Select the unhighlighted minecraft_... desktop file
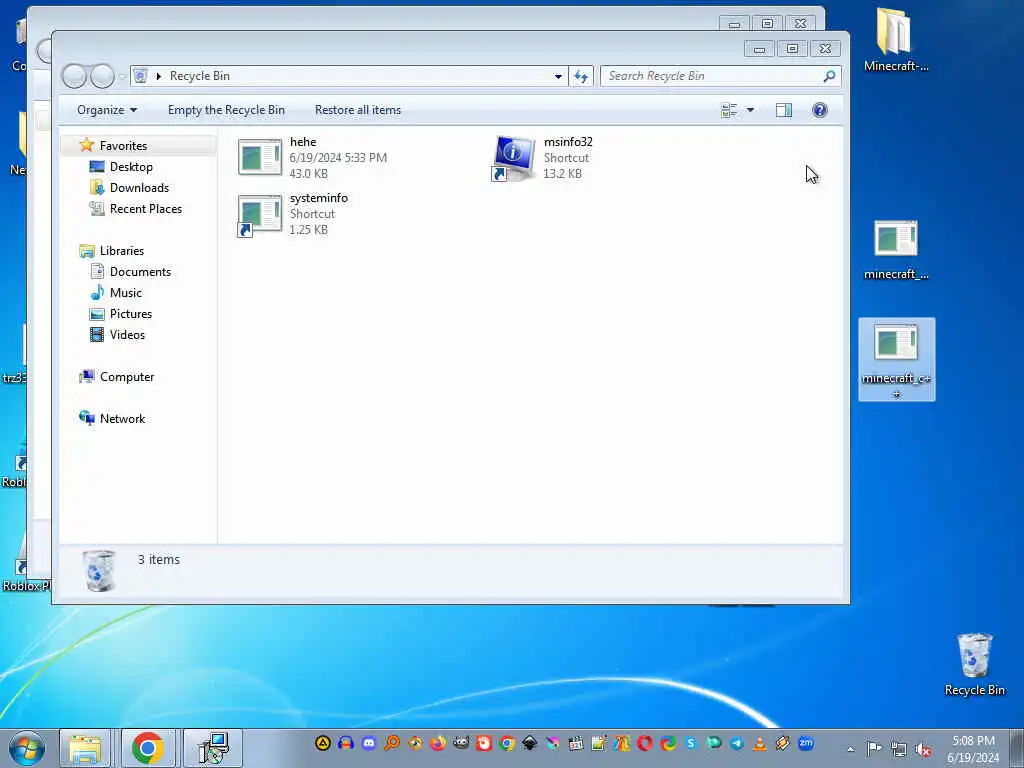Viewport: 1024px width, 768px height. point(895,251)
